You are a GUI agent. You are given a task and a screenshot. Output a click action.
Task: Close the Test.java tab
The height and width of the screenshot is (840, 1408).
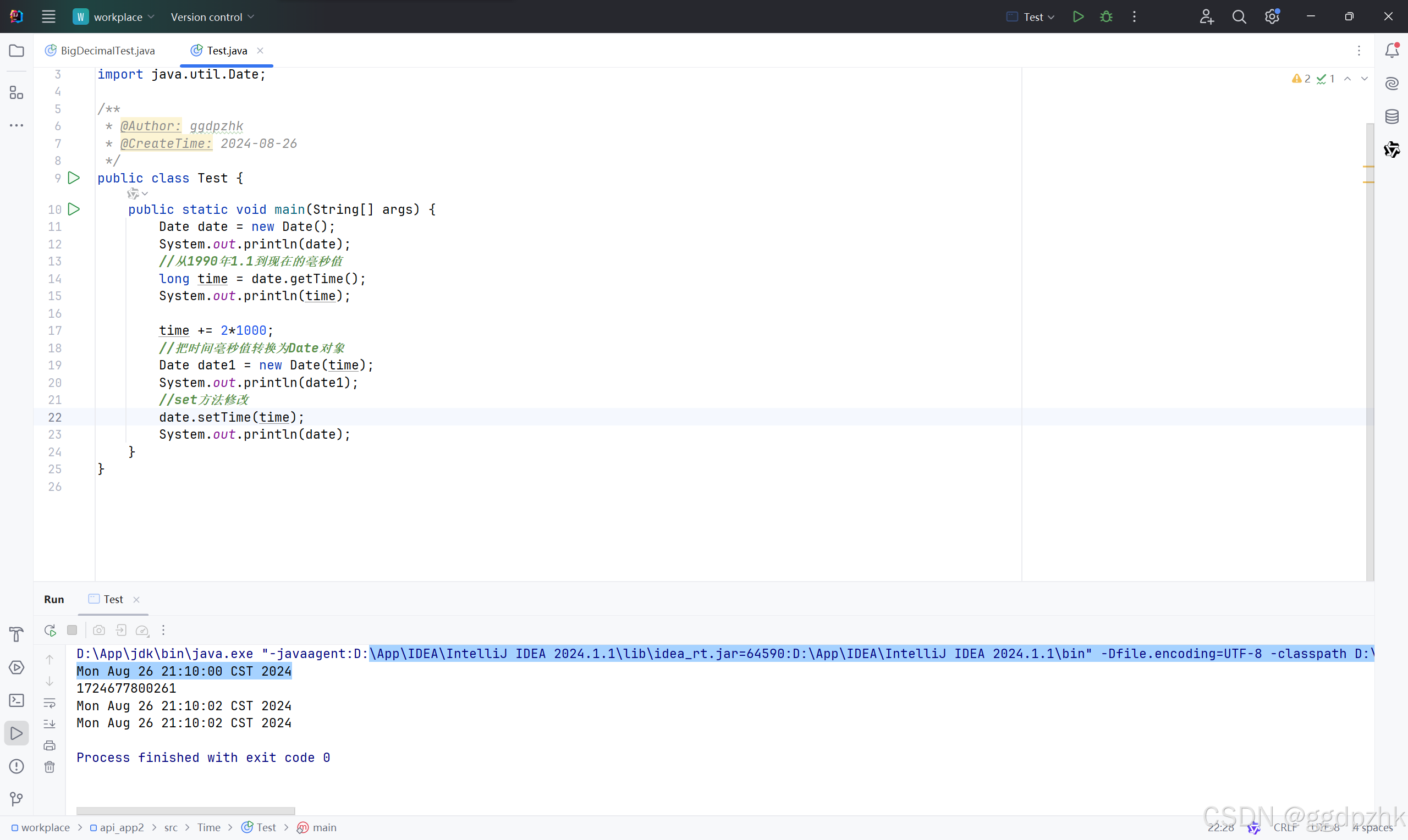(x=261, y=51)
